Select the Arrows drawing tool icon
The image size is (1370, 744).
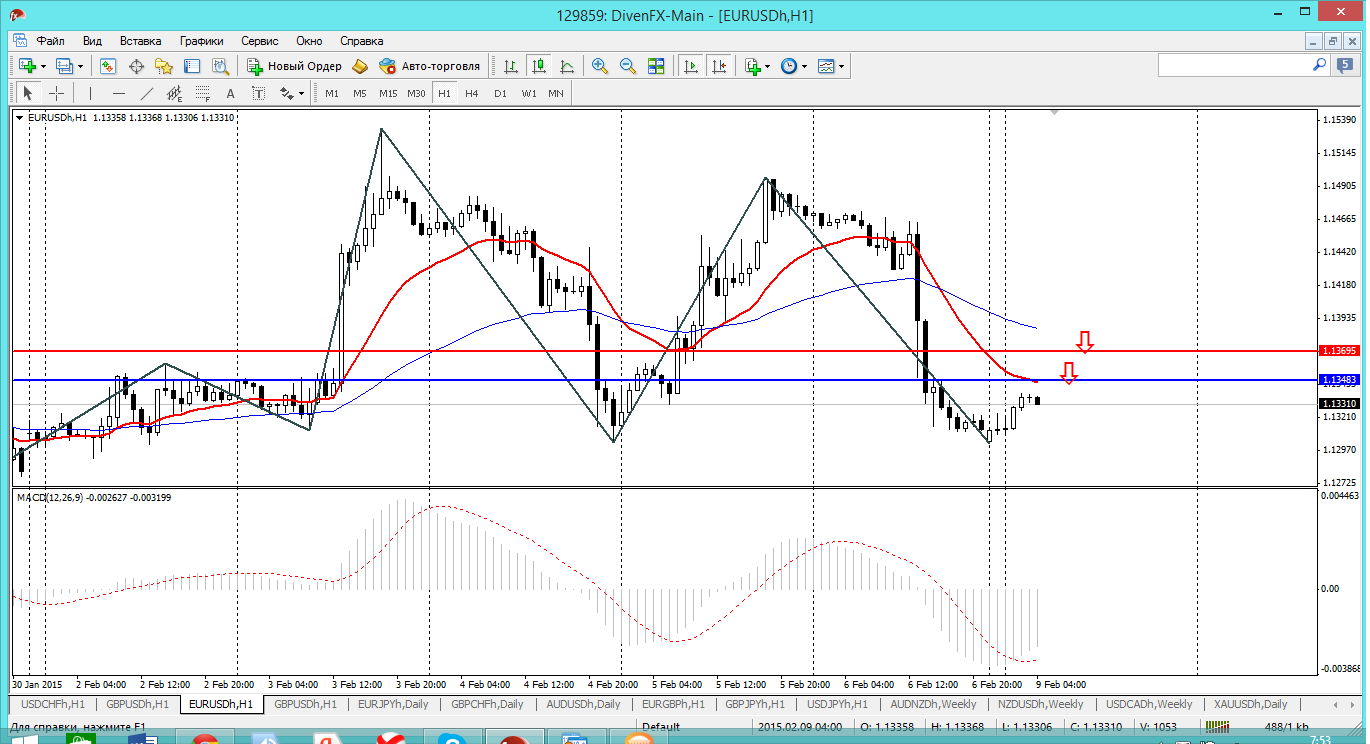287,93
